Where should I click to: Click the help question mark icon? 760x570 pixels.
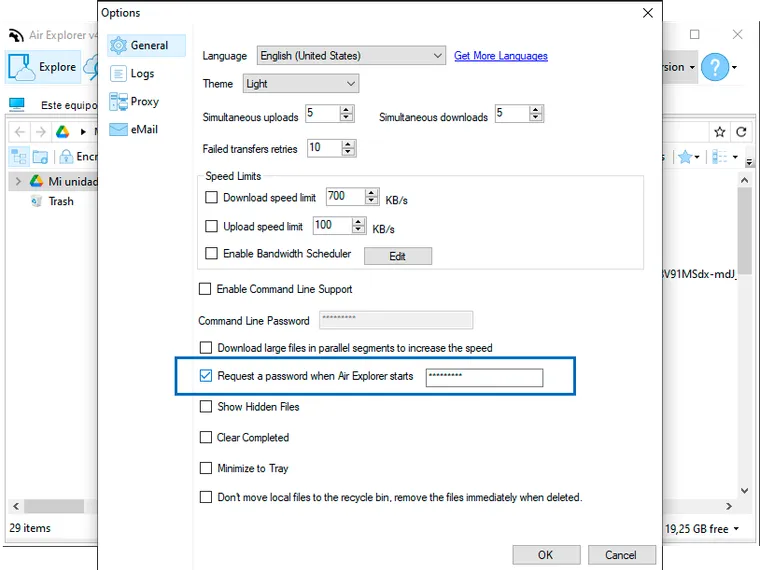[x=714, y=67]
